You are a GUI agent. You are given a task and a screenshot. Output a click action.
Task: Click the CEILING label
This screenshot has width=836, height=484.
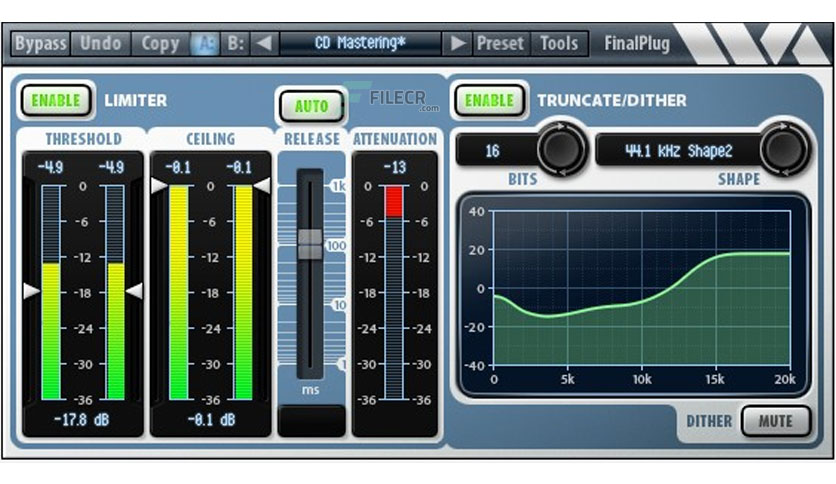coord(211,139)
